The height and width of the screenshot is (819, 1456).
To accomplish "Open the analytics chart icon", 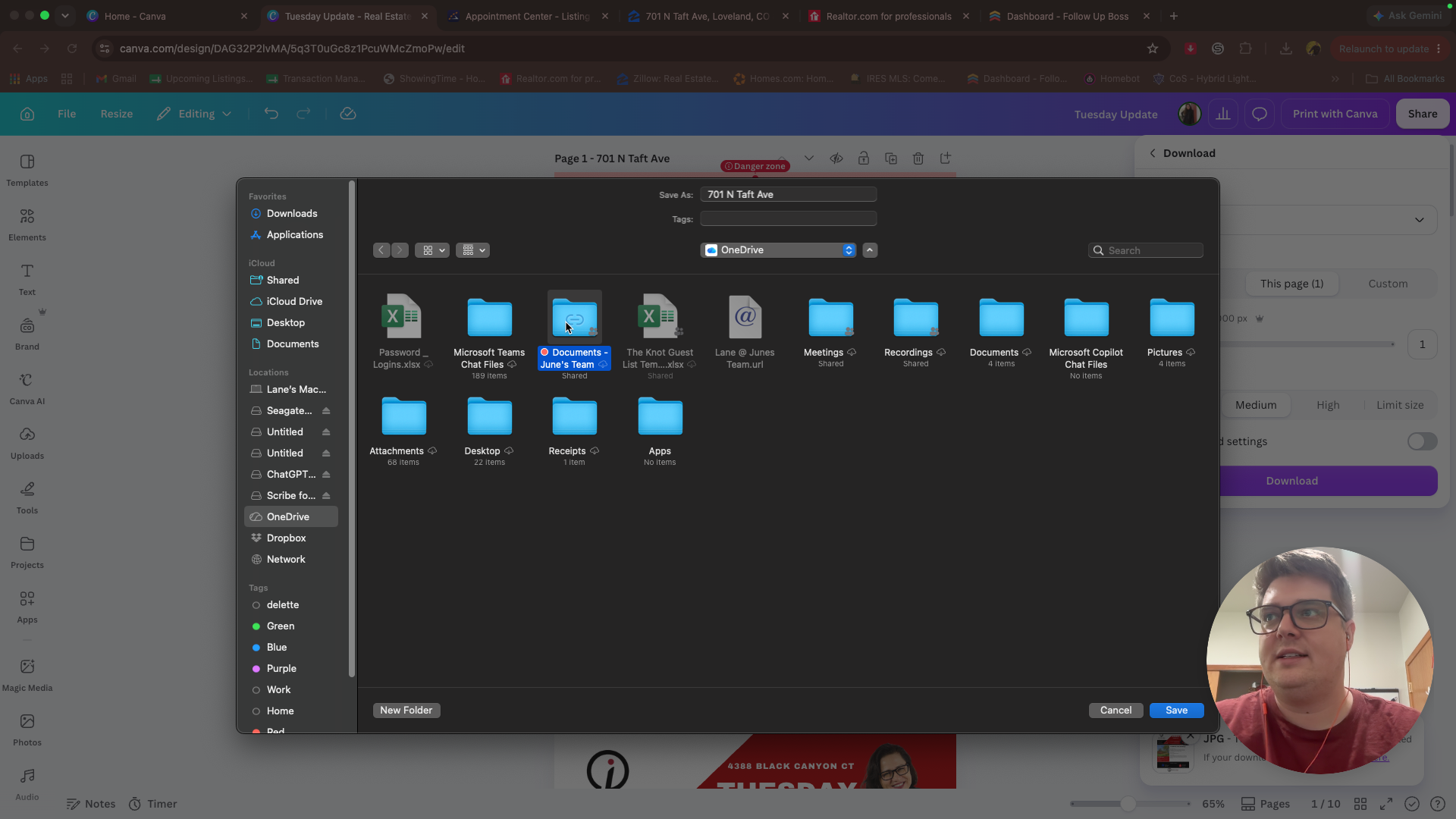I will 1223,114.
